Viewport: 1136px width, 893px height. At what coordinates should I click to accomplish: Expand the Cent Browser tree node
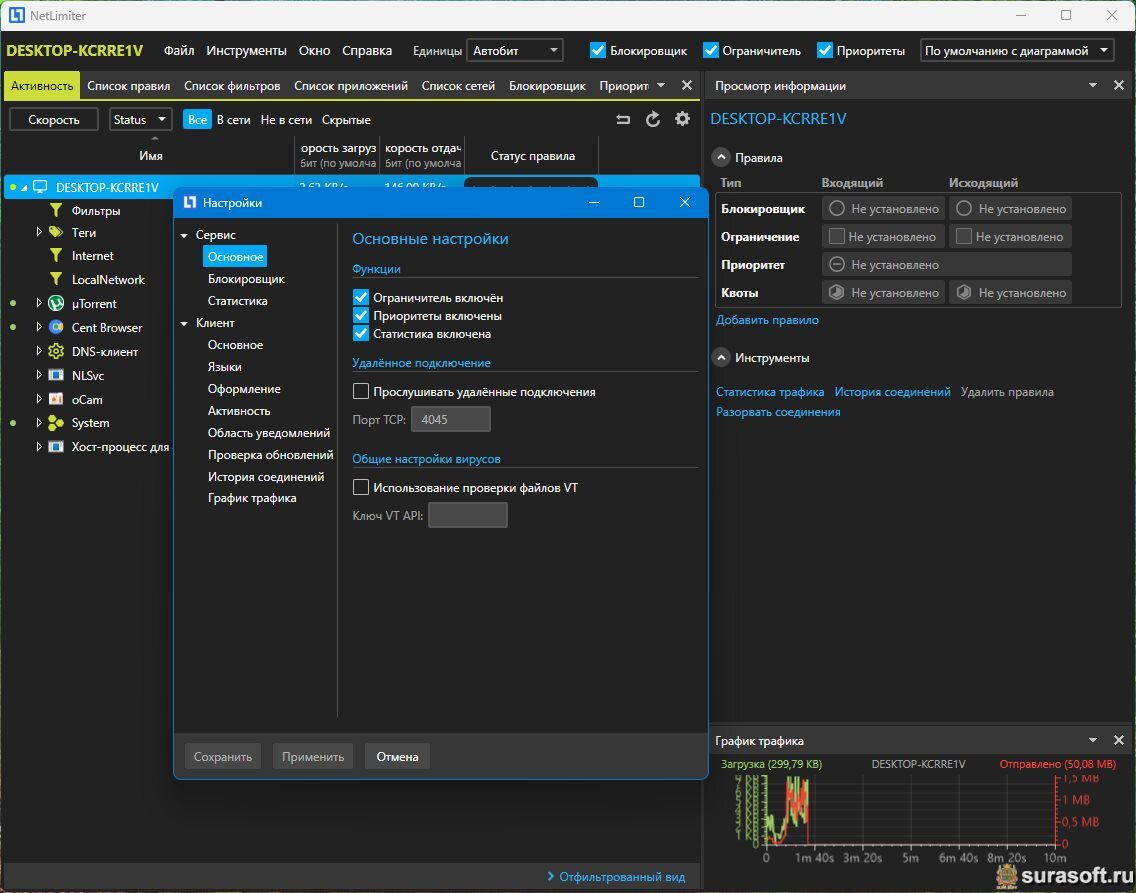pyautogui.click(x=38, y=327)
